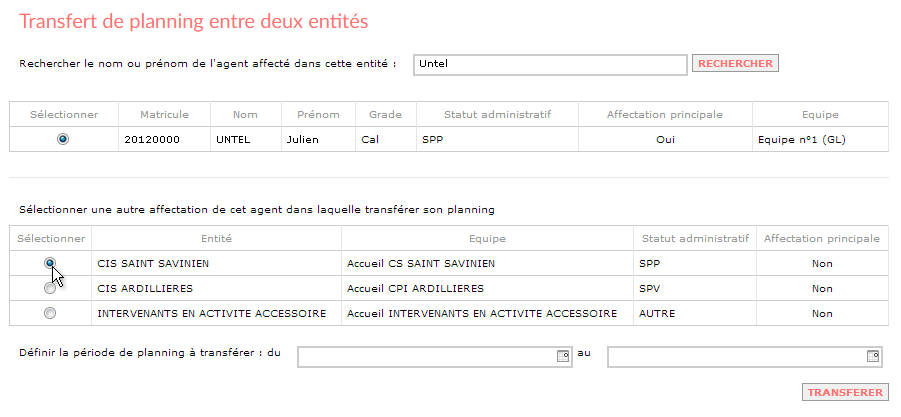Click the Julien first name cell
The width and height of the screenshot is (901, 417).
tap(318, 139)
